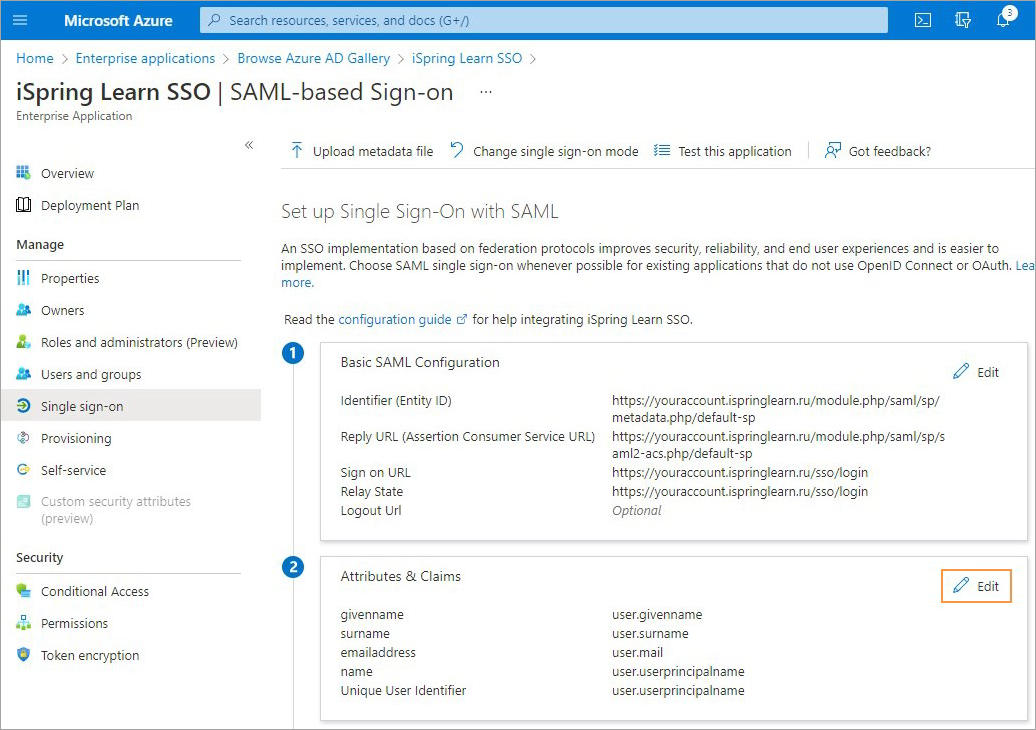Navigate to Home breadcrumb
The width and height of the screenshot is (1036, 730).
(x=34, y=58)
